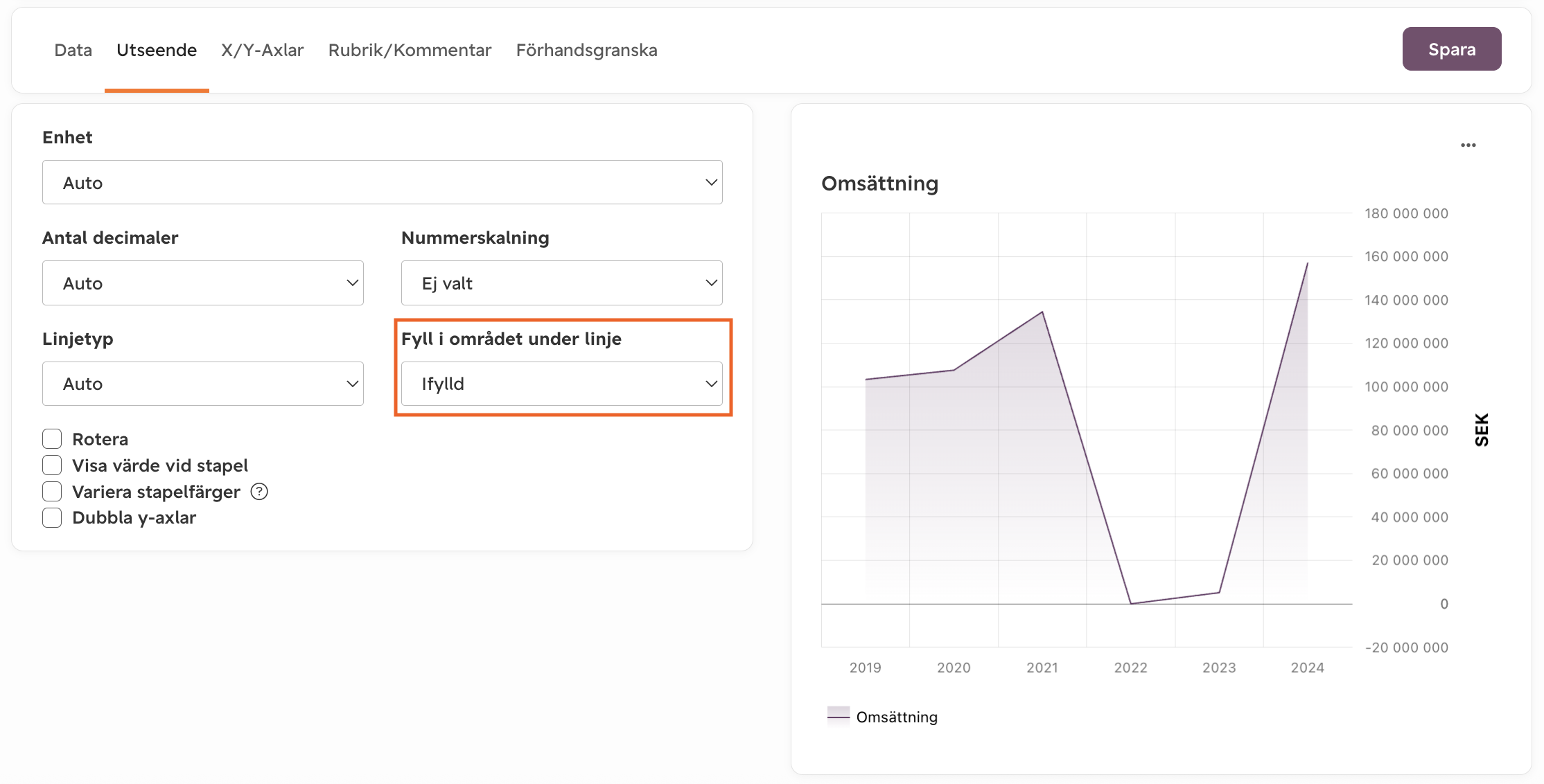1544x784 pixels.
Task: Click the Rotera label text
Action: tap(100, 439)
